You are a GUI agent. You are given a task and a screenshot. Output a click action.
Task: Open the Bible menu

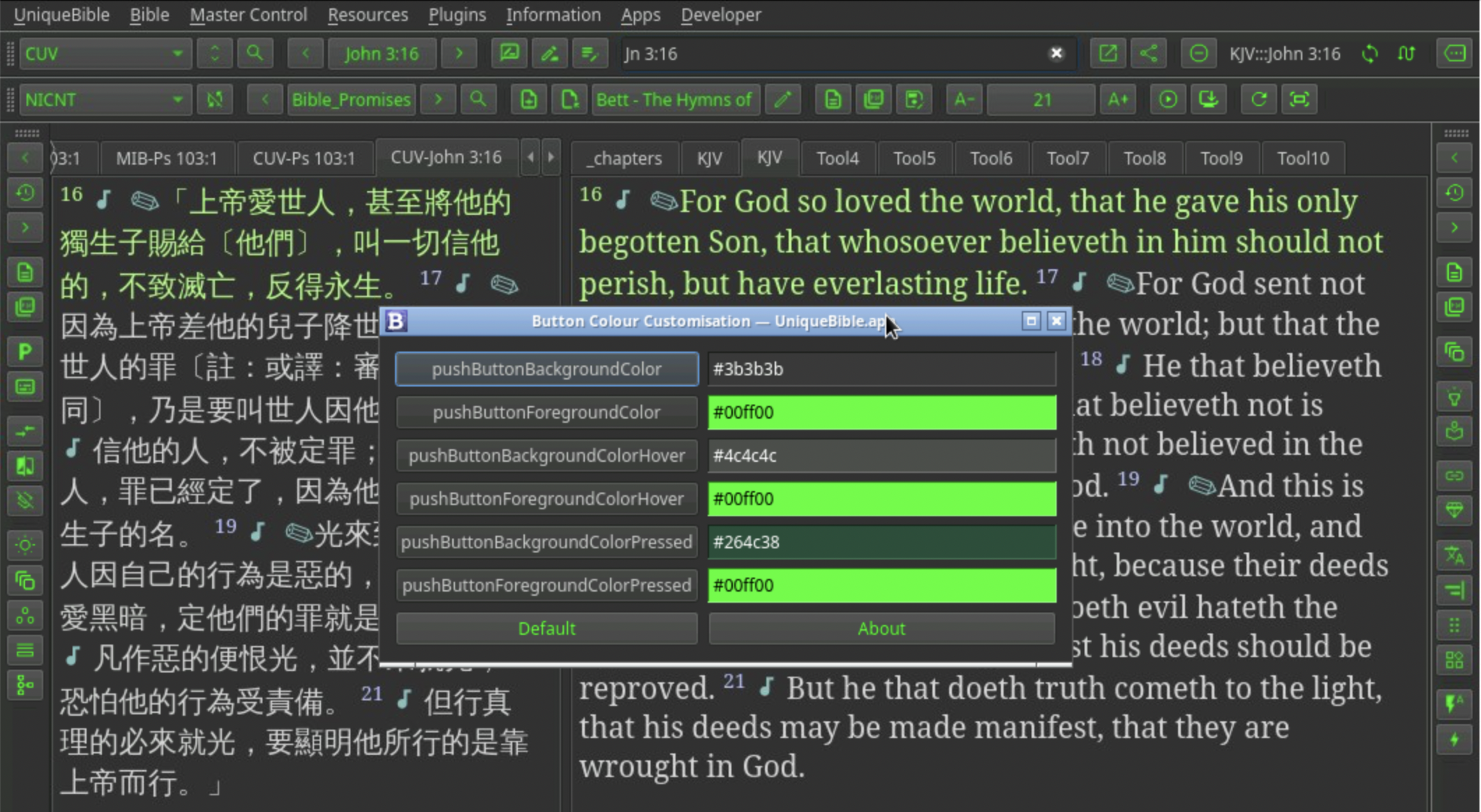point(149,15)
